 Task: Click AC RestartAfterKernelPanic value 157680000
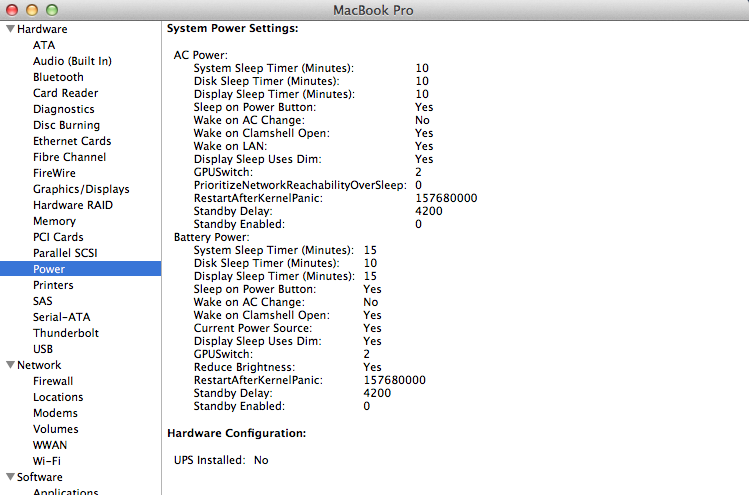click(446, 198)
